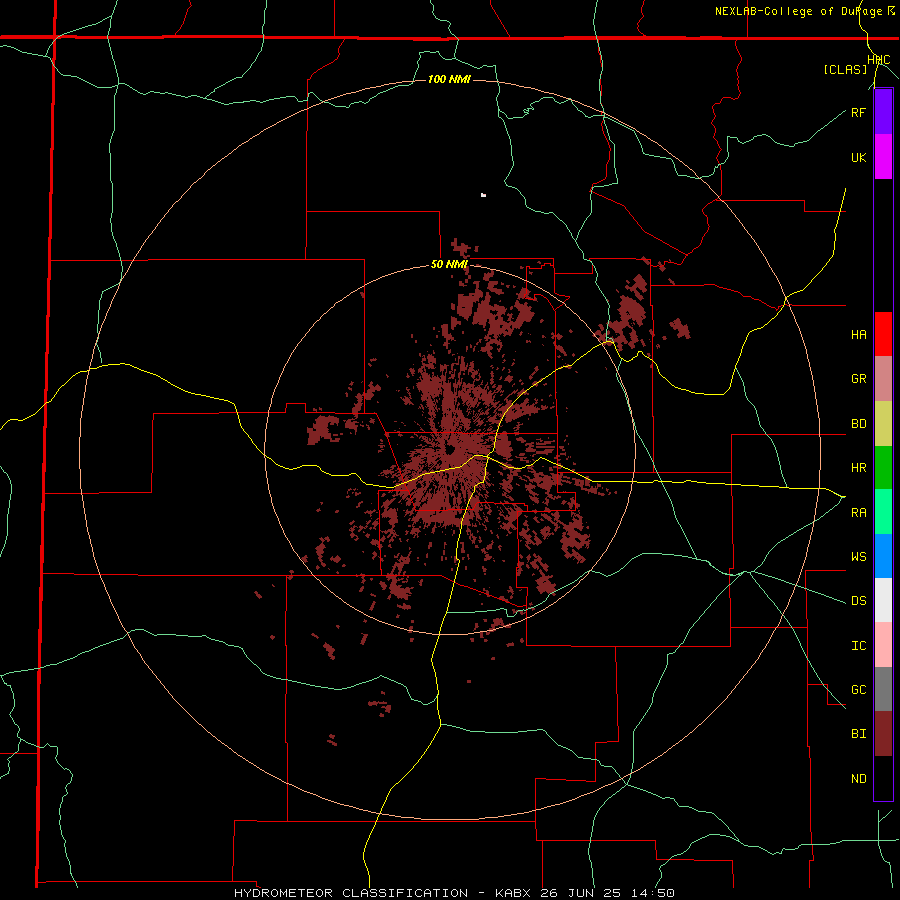
Task: Click the BD yellow legend swatch
Action: [x=883, y=423]
